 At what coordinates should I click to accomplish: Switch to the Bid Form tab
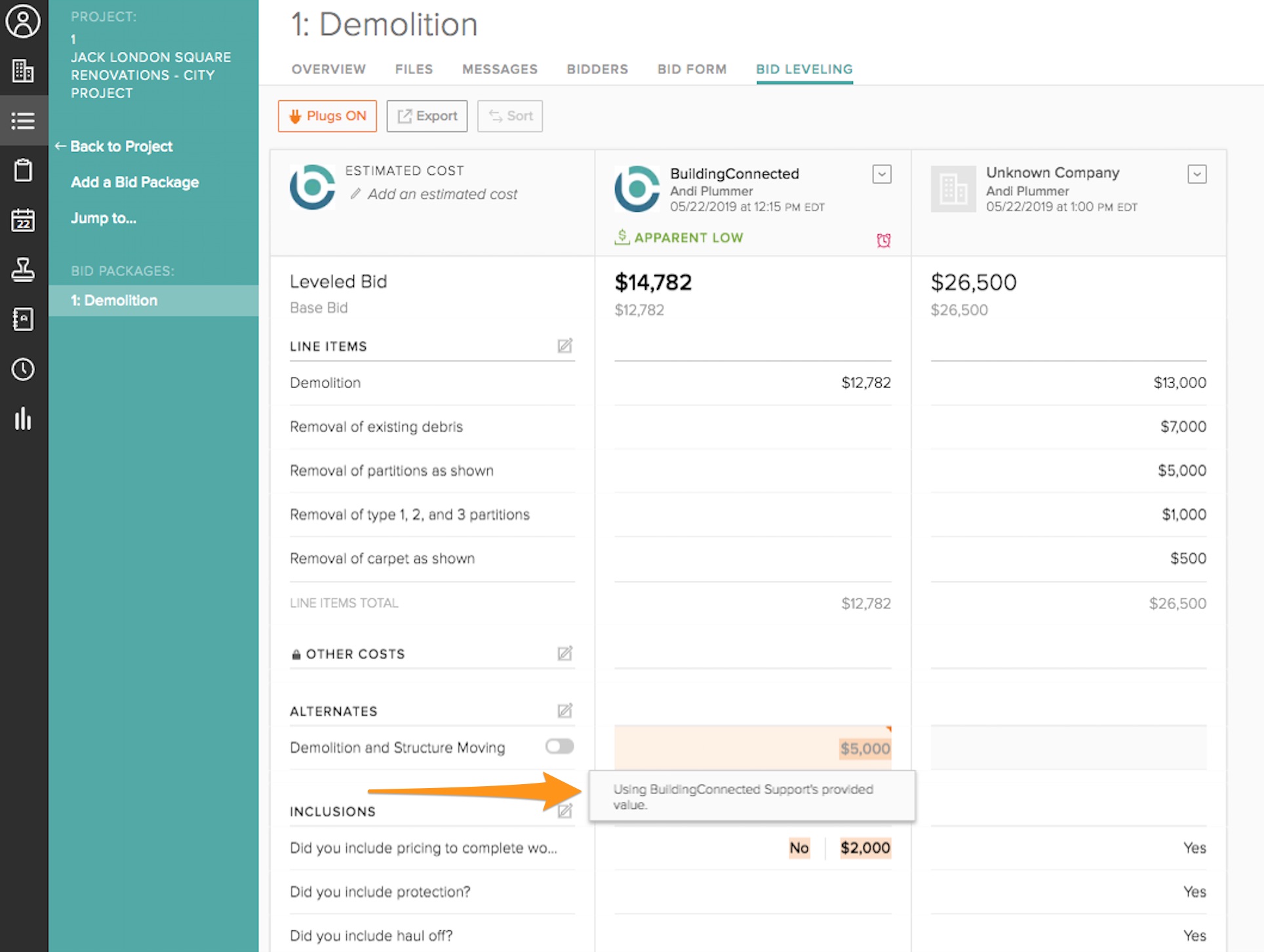tap(692, 69)
